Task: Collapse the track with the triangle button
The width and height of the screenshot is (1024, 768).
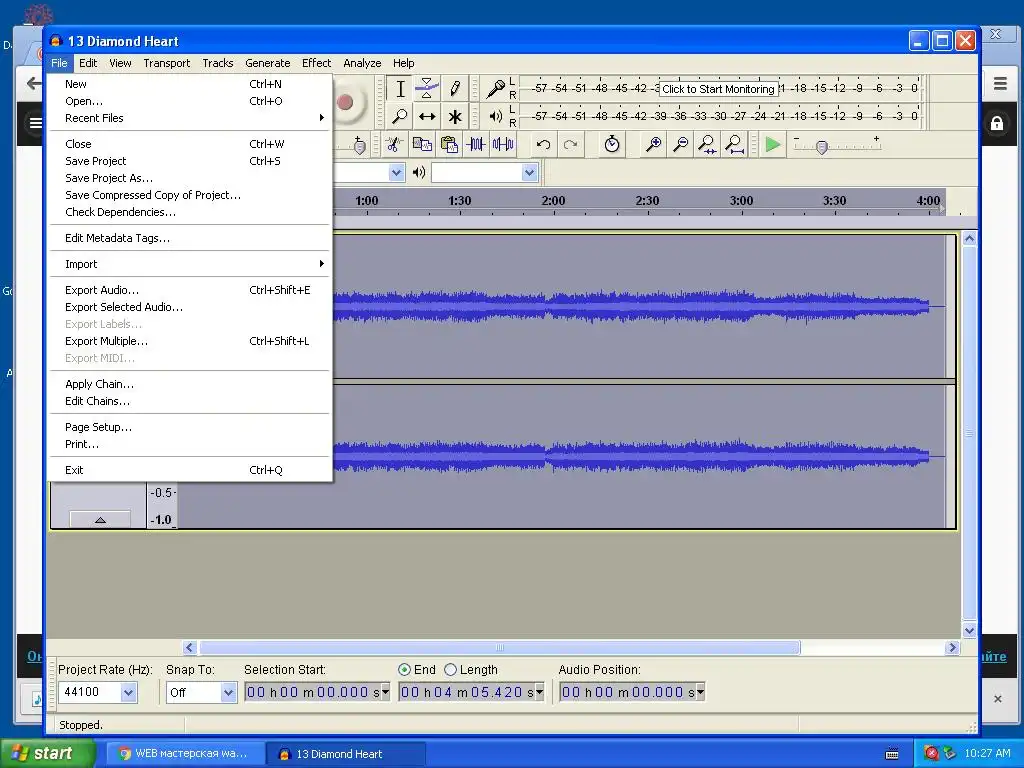Action: coord(100,520)
